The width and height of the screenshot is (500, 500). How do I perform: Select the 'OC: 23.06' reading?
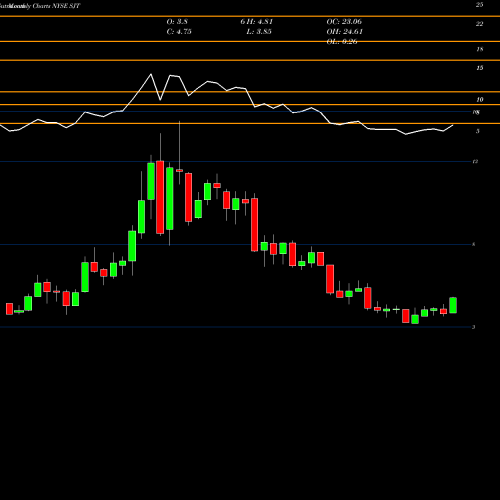(x=344, y=22)
